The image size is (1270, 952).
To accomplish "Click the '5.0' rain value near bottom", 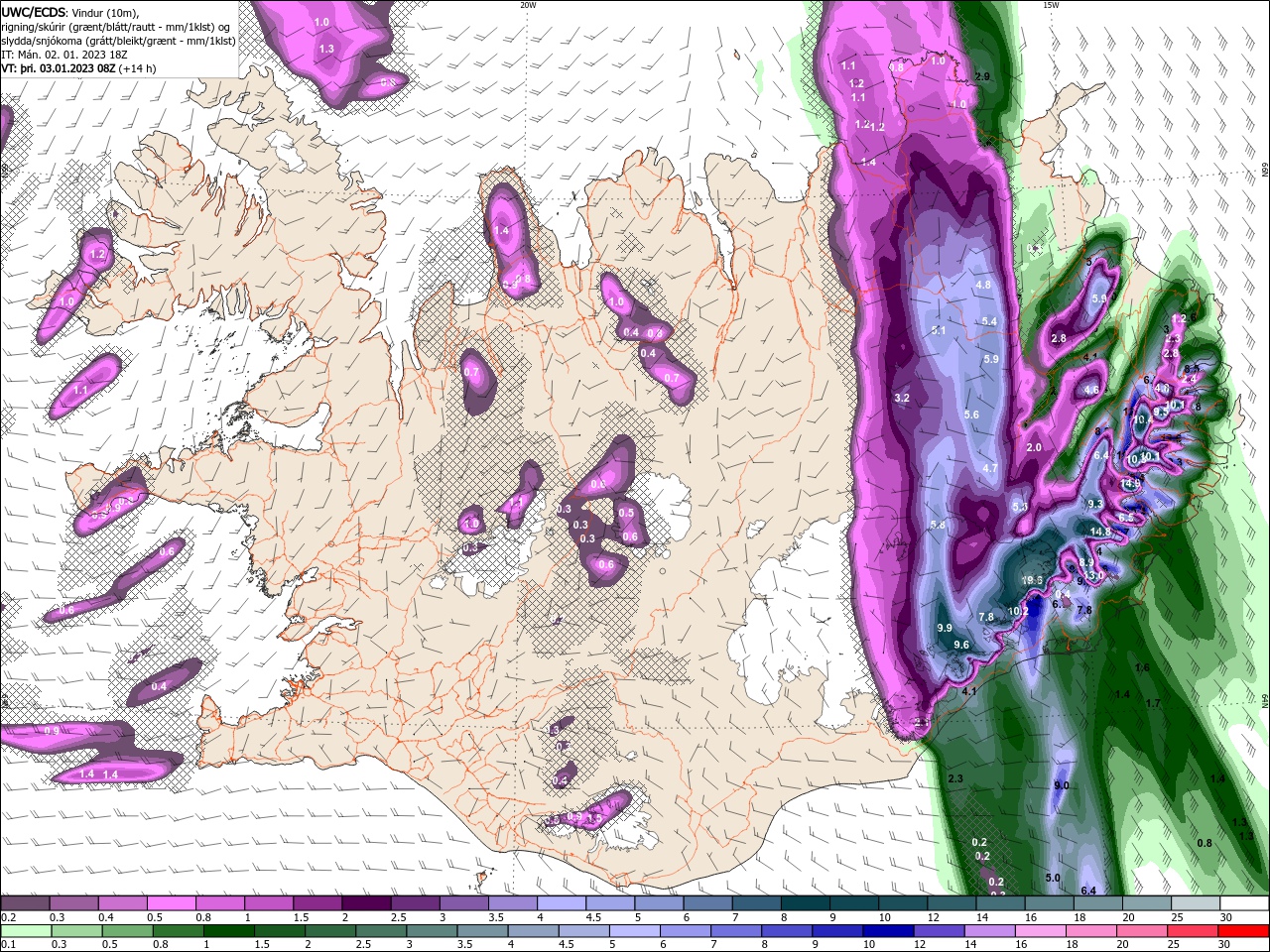I will point(1053,878).
